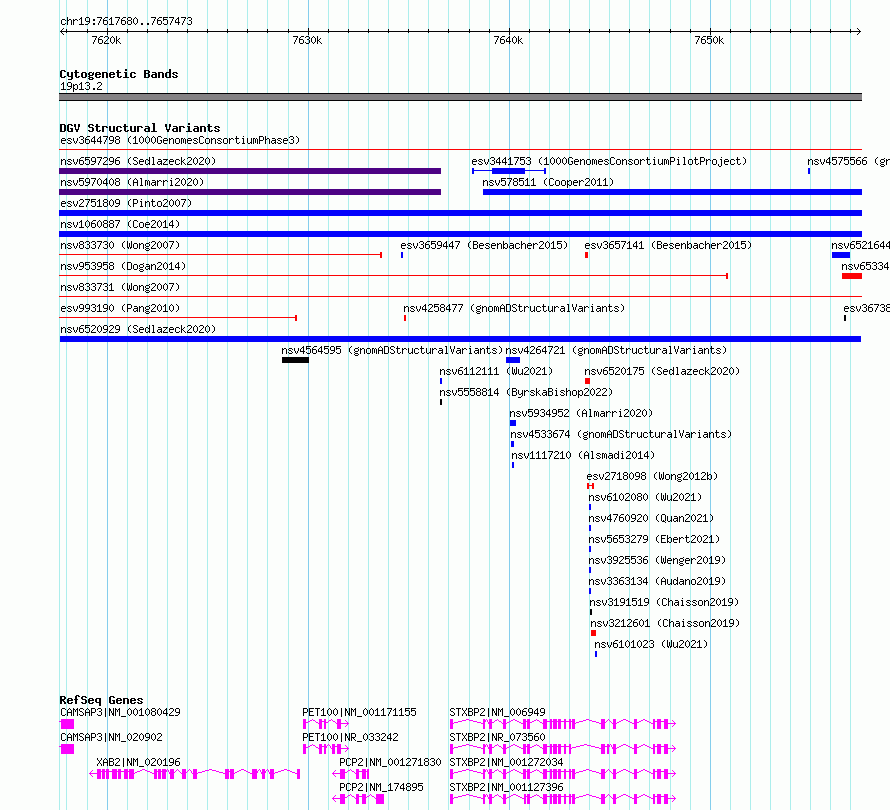Click variant label nsv5558814 (ByrskaBishop2022)
The image size is (890, 810).
[x=526, y=392]
